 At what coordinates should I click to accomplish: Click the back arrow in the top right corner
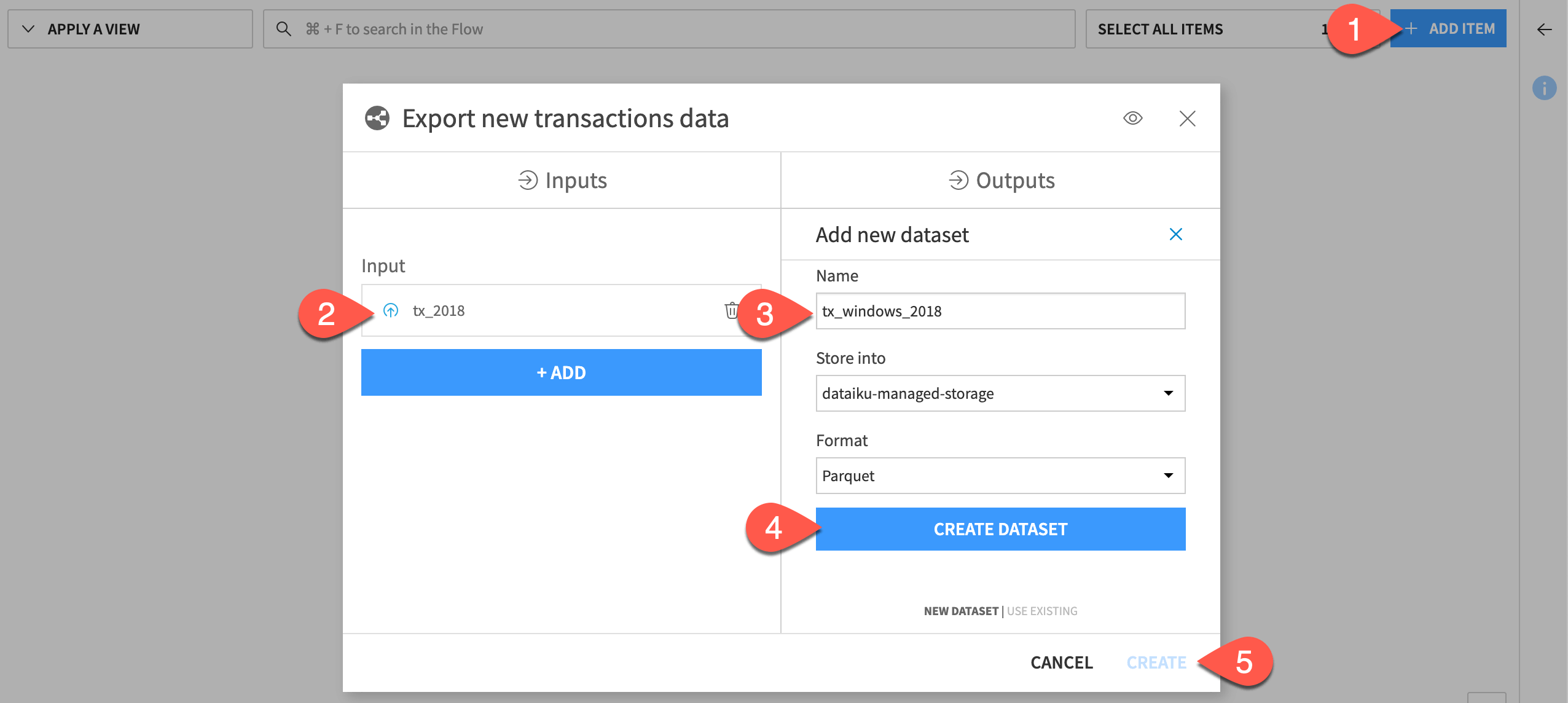1545,28
